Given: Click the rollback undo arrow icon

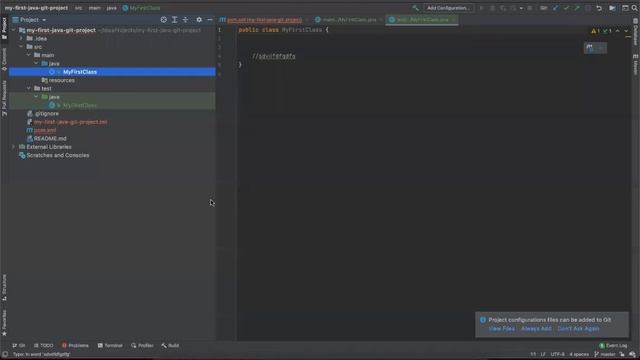Looking at the screenshot, I should point(599,8).
